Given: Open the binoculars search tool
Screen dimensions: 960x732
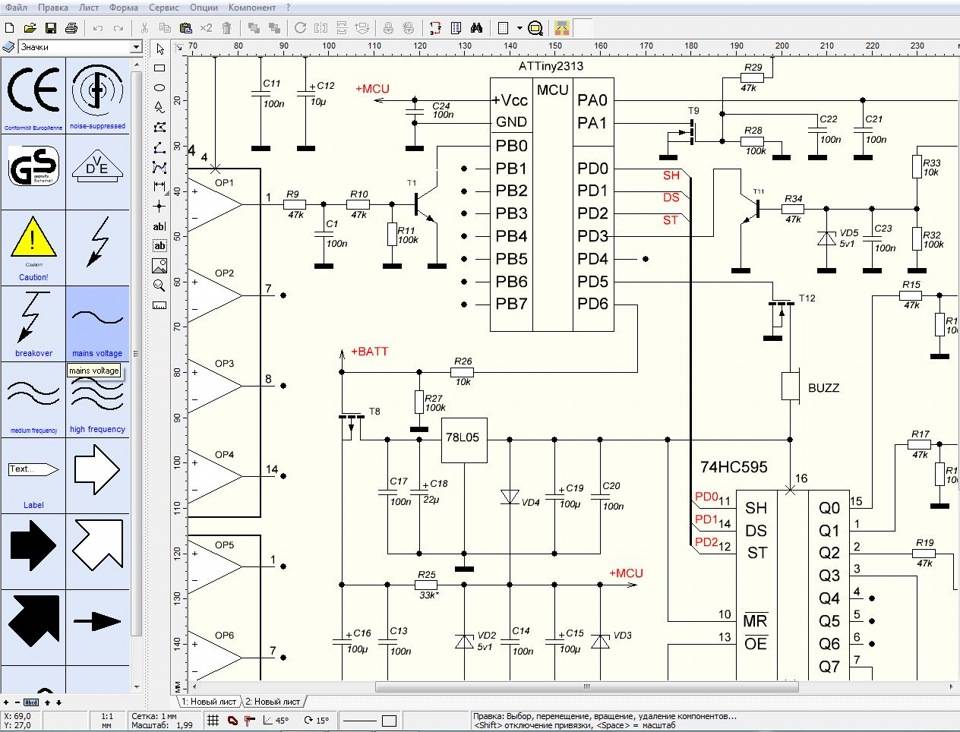Looking at the screenshot, I should click(477, 28).
